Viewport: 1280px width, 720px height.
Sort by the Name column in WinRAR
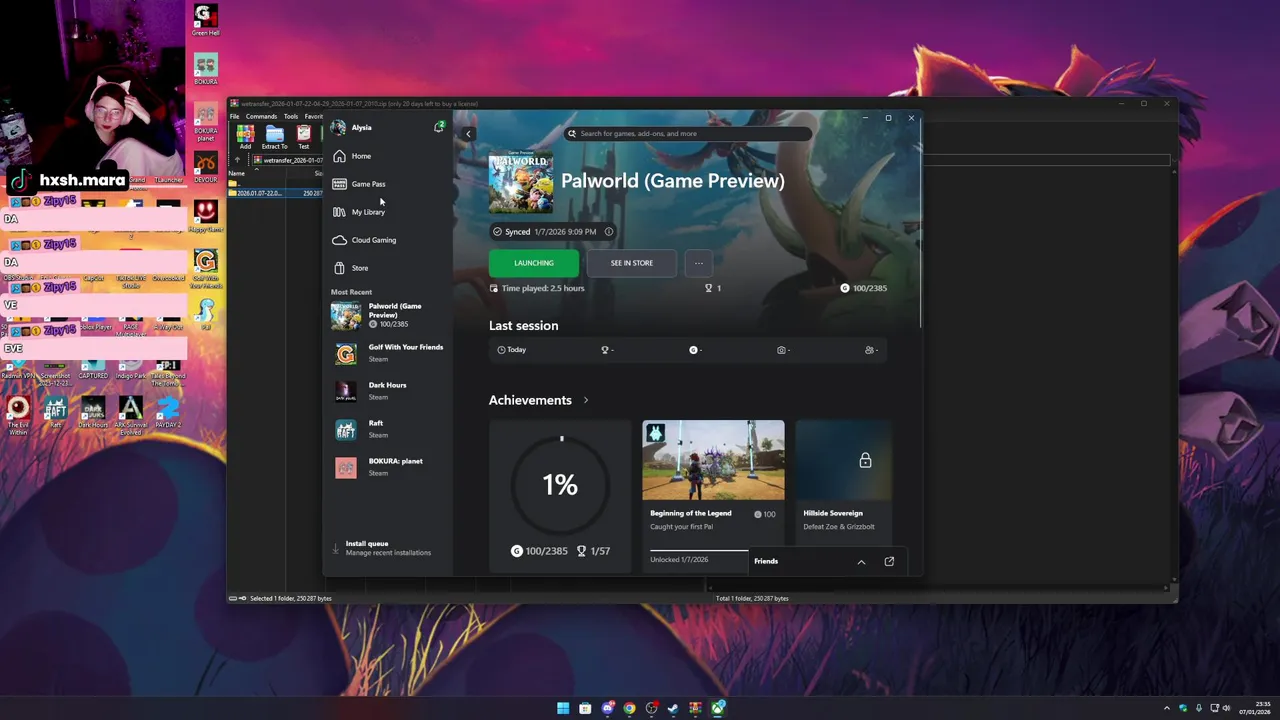coord(237,173)
